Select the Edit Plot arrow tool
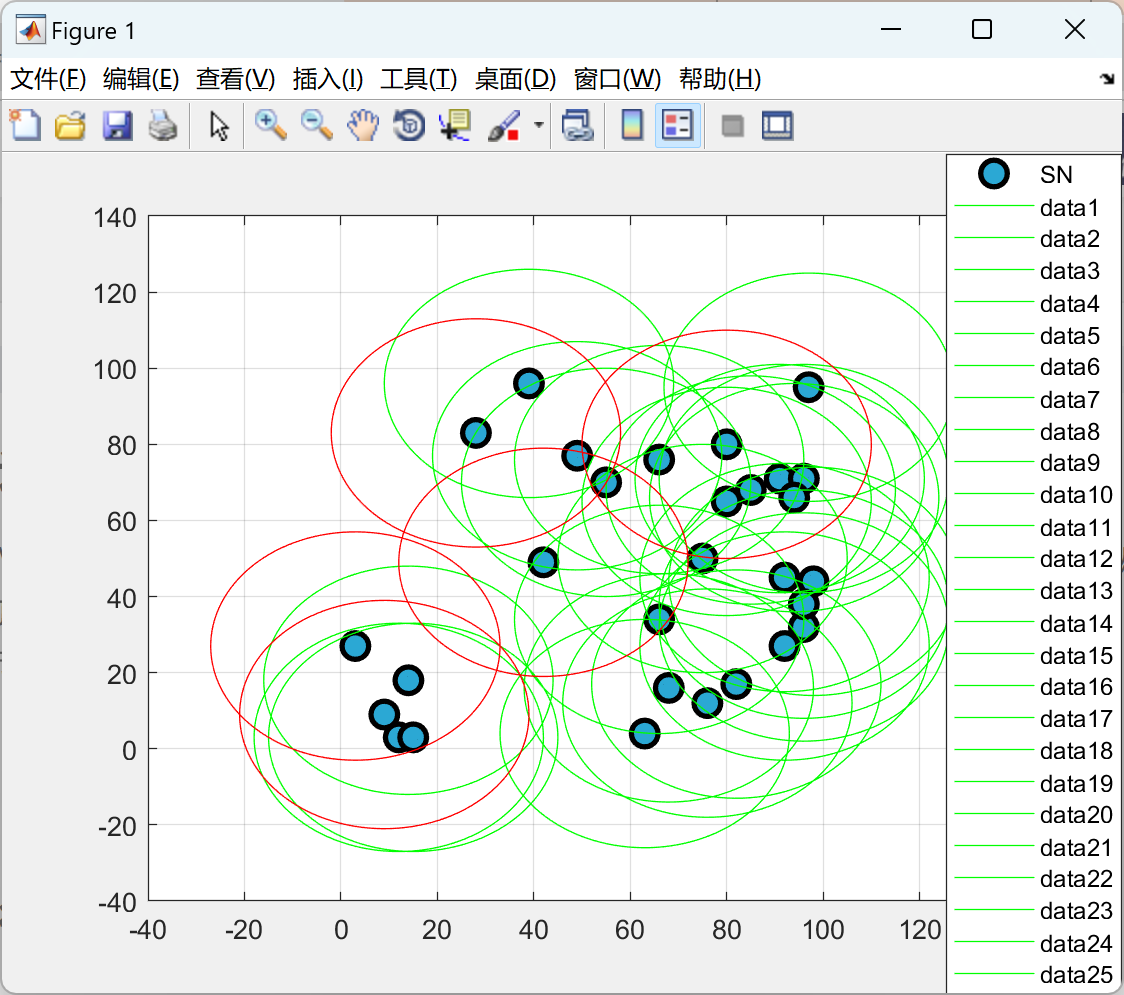Image resolution: width=1124 pixels, height=995 pixels. point(219,126)
